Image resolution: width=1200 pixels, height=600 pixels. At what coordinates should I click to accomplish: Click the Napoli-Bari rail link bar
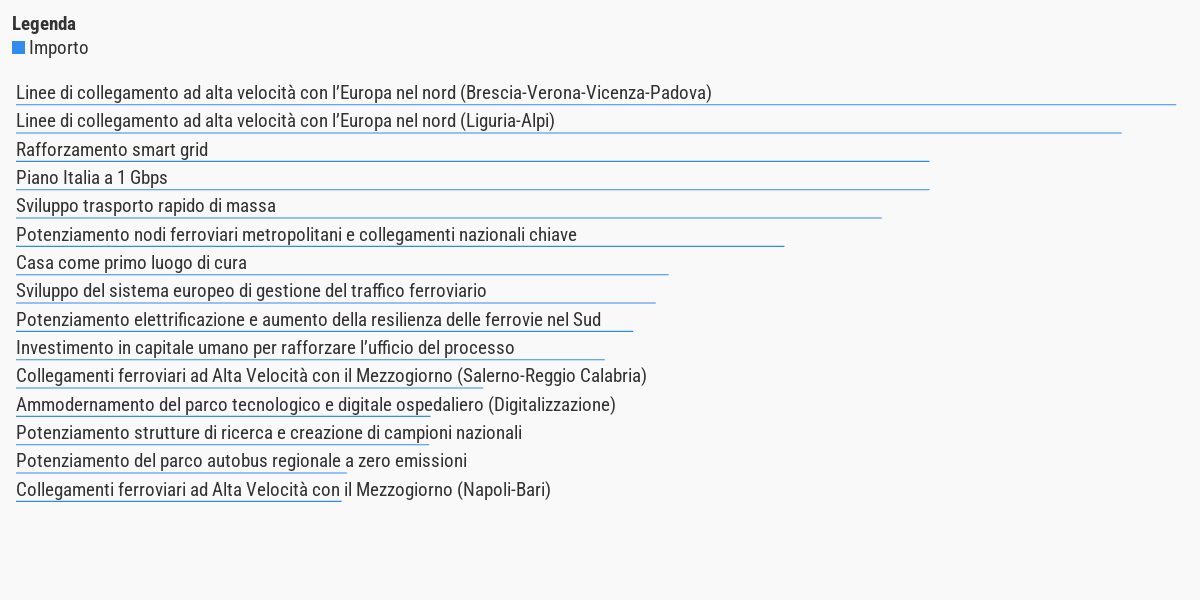click(283, 490)
